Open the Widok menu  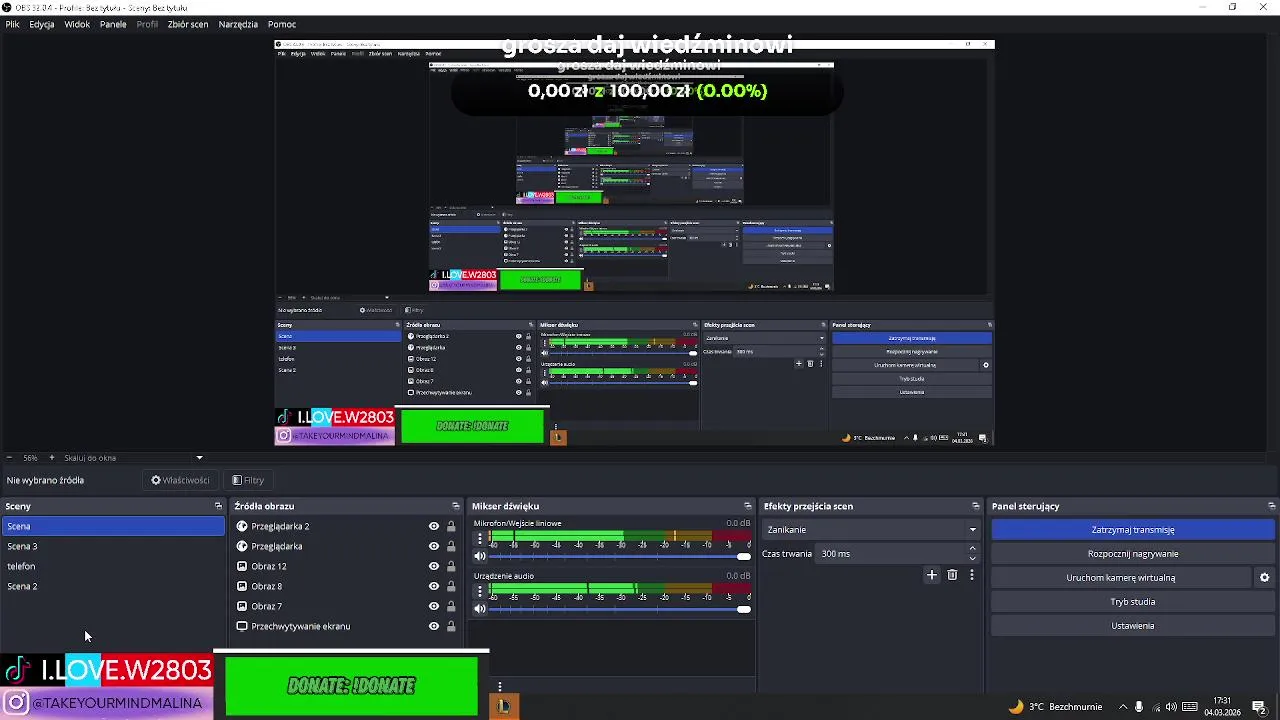[77, 24]
